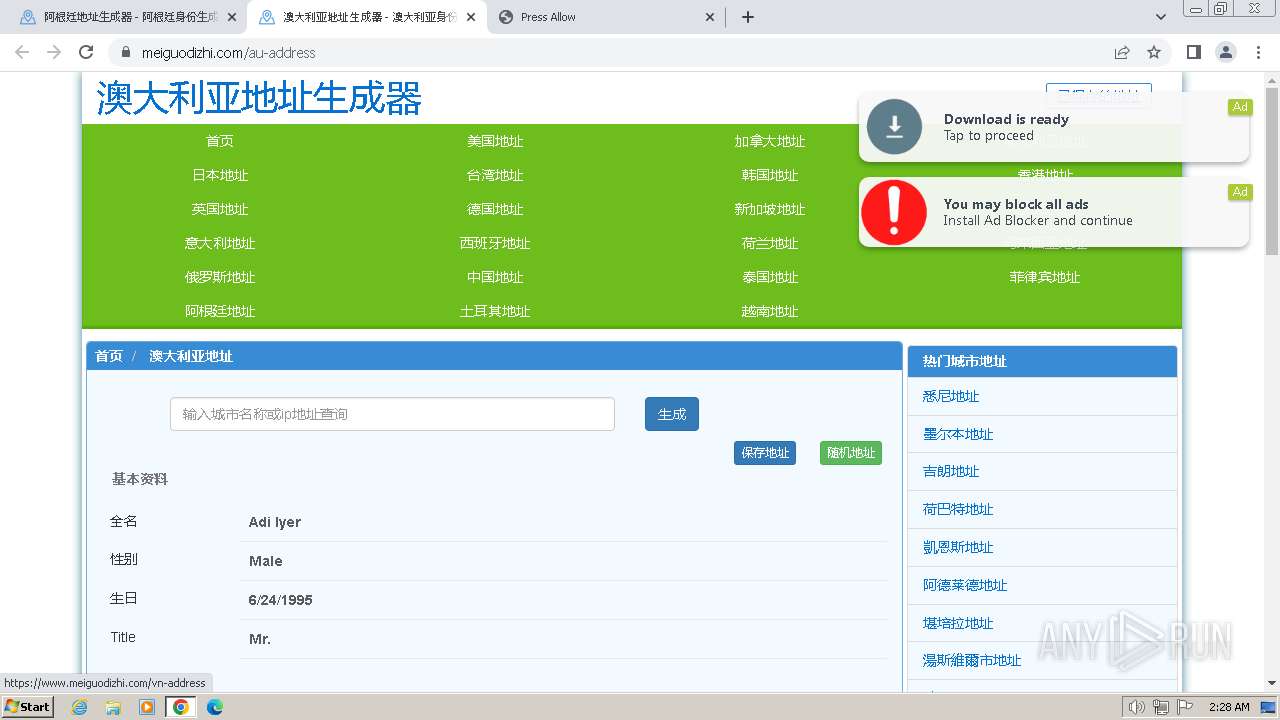Screen dimensions: 1280x720
Task: Bookmark this page with the star icon
Action: (x=1154, y=52)
